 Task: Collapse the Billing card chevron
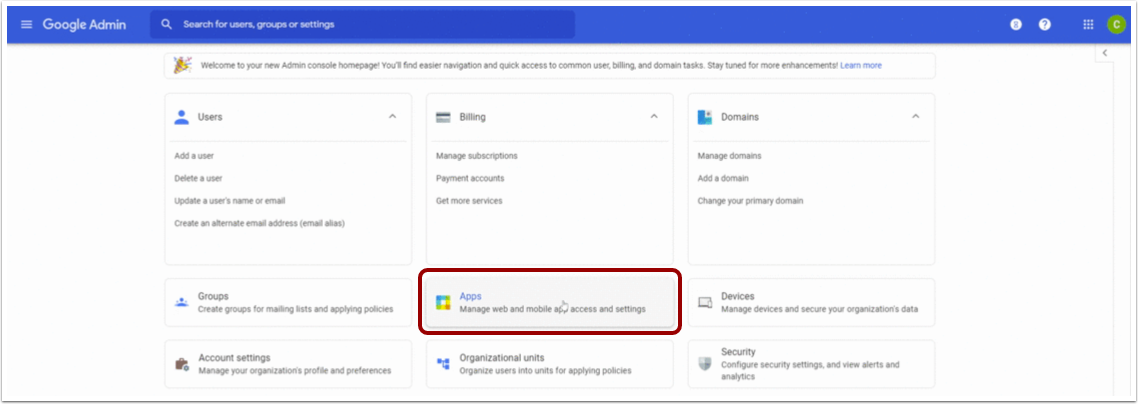[x=654, y=117]
